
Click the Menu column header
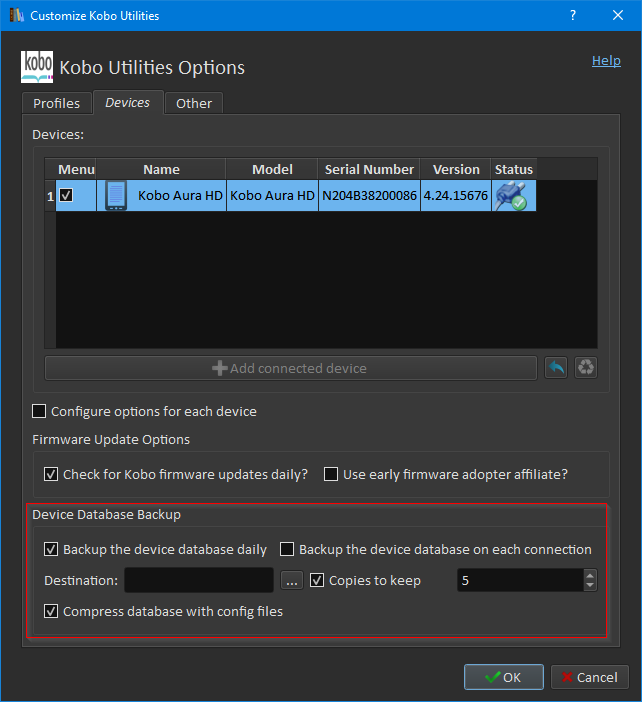coord(76,169)
